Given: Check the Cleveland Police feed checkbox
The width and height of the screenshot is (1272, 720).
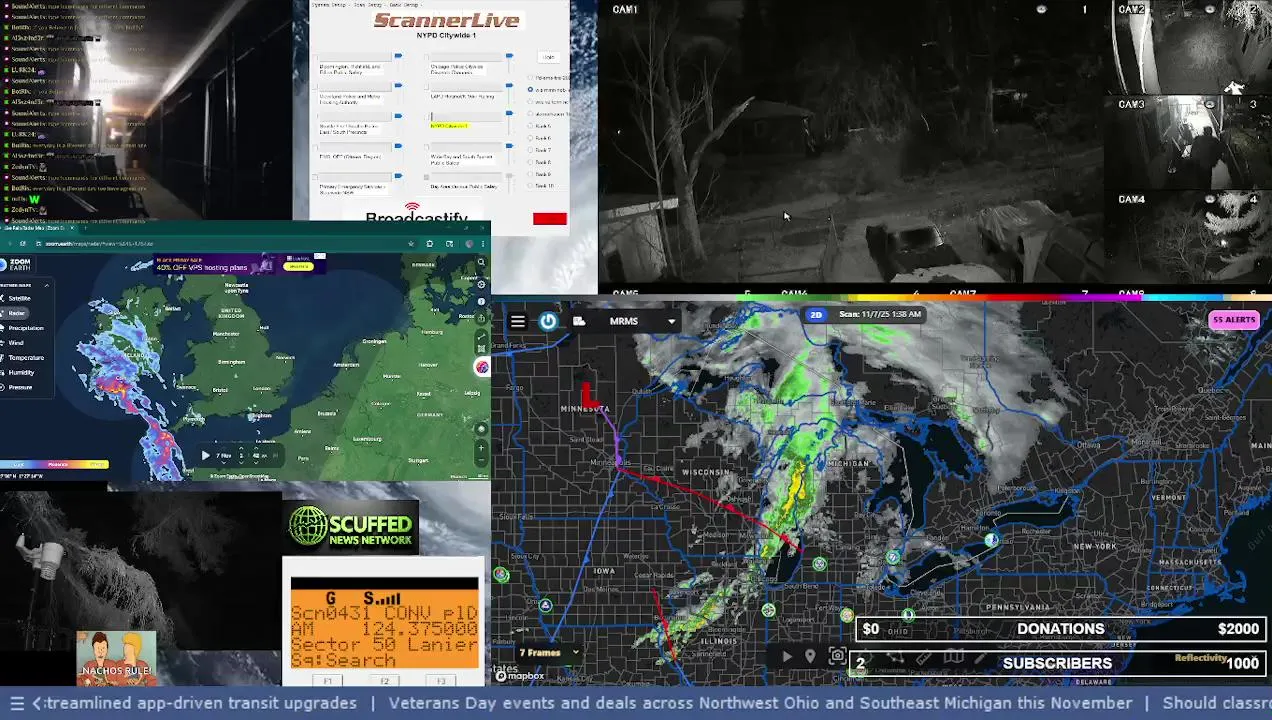Looking at the screenshot, I should tap(315, 87).
